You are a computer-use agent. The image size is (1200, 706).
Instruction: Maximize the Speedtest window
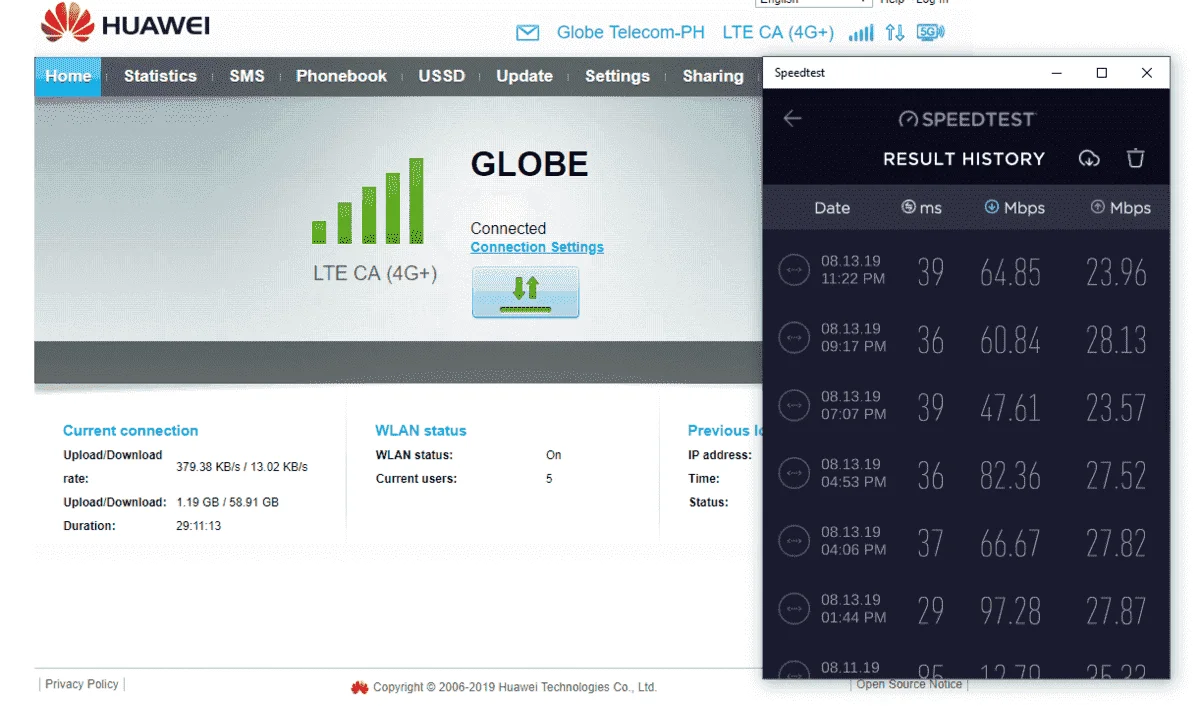[x=1101, y=73]
